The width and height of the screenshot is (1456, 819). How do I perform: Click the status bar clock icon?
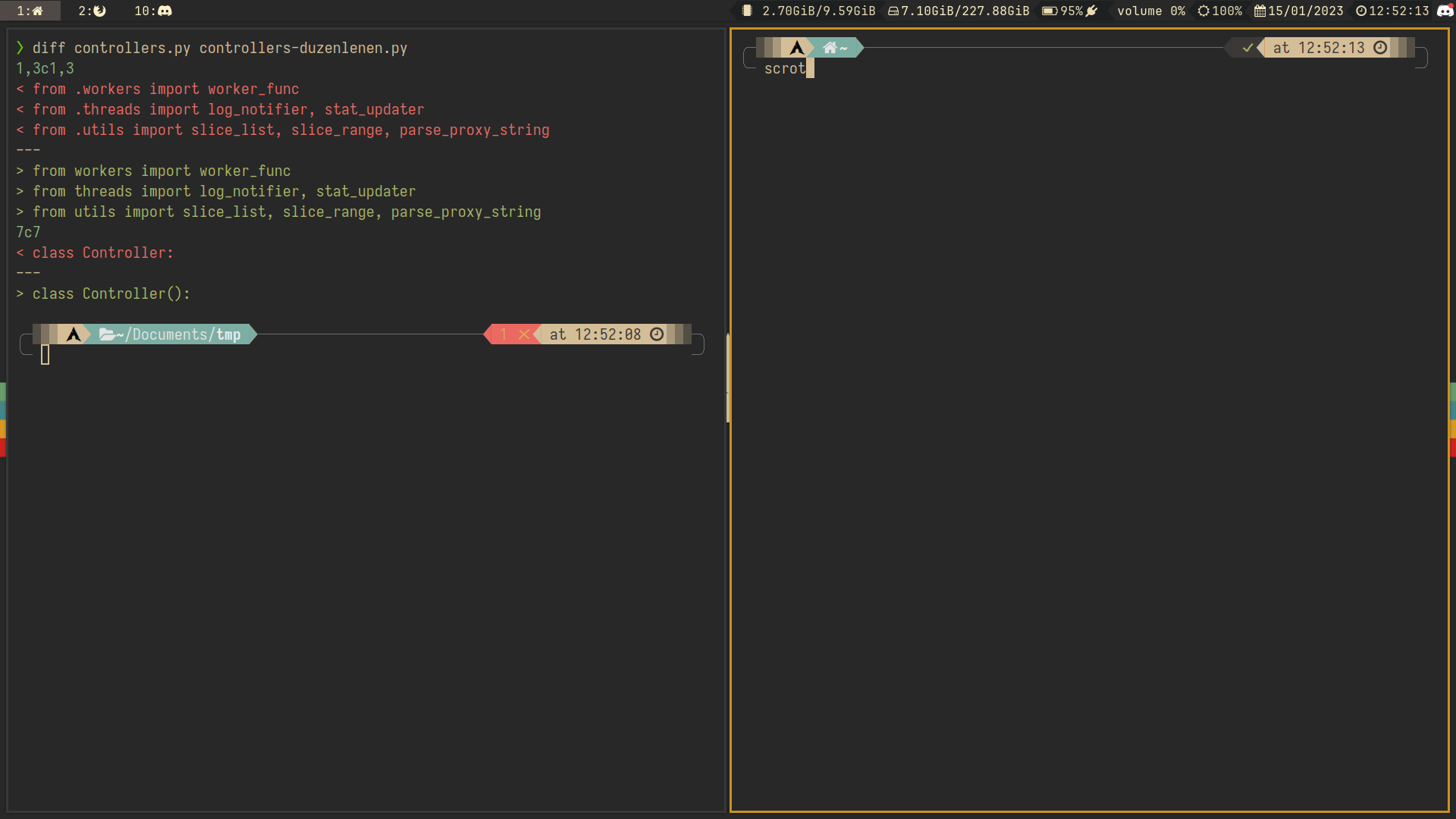pyautogui.click(x=1361, y=11)
